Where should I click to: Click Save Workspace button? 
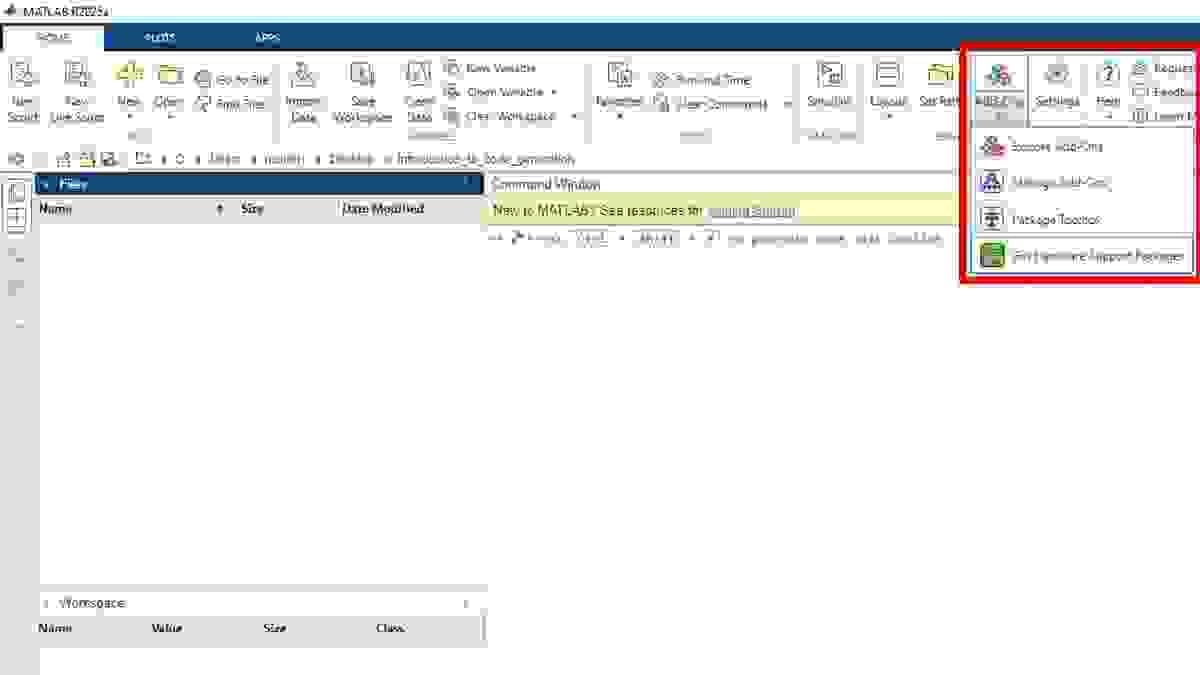pyautogui.click(x=363, y=90)
